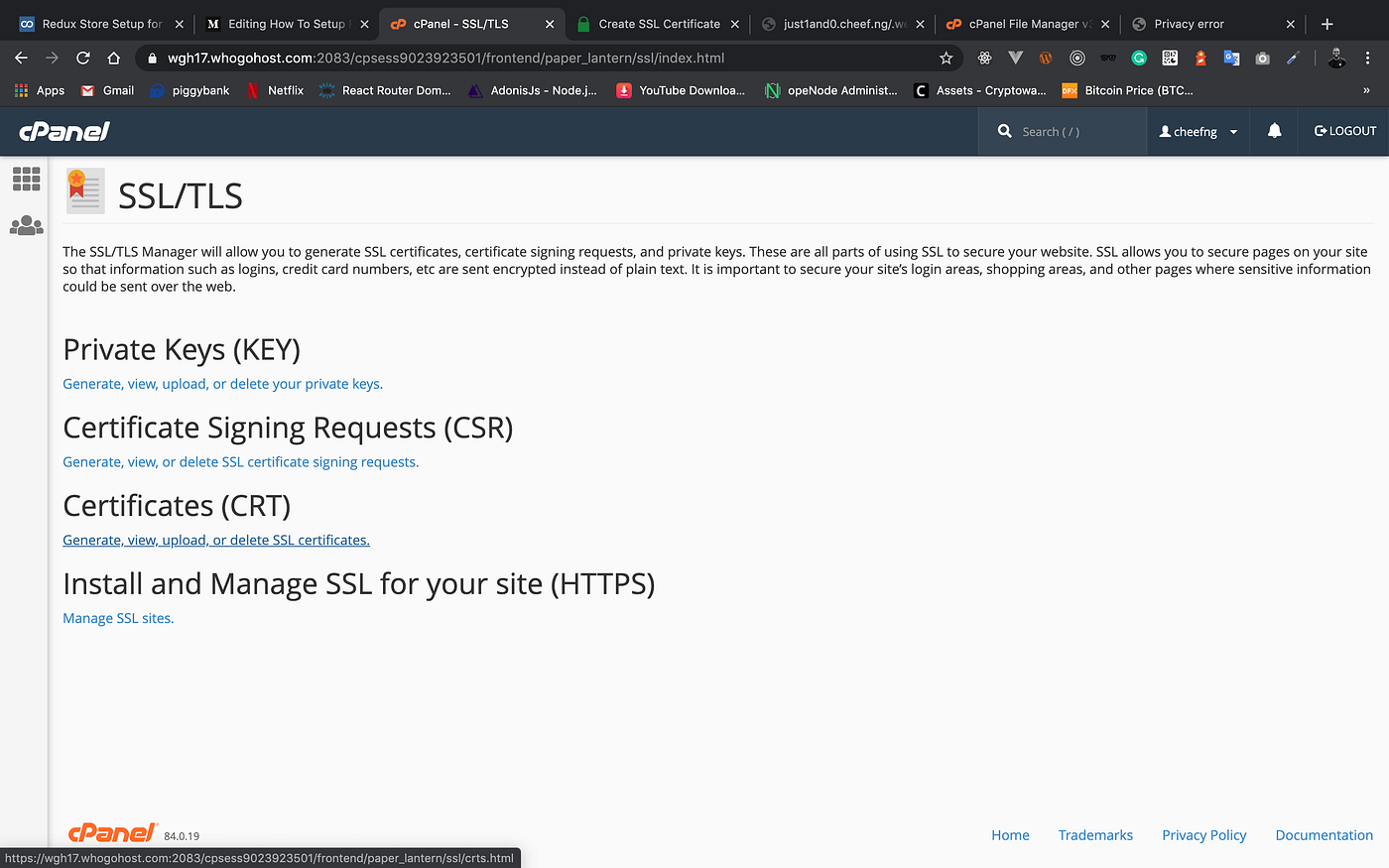
Task: Click the cPanel logo in header
Action: tap(64, 131)
